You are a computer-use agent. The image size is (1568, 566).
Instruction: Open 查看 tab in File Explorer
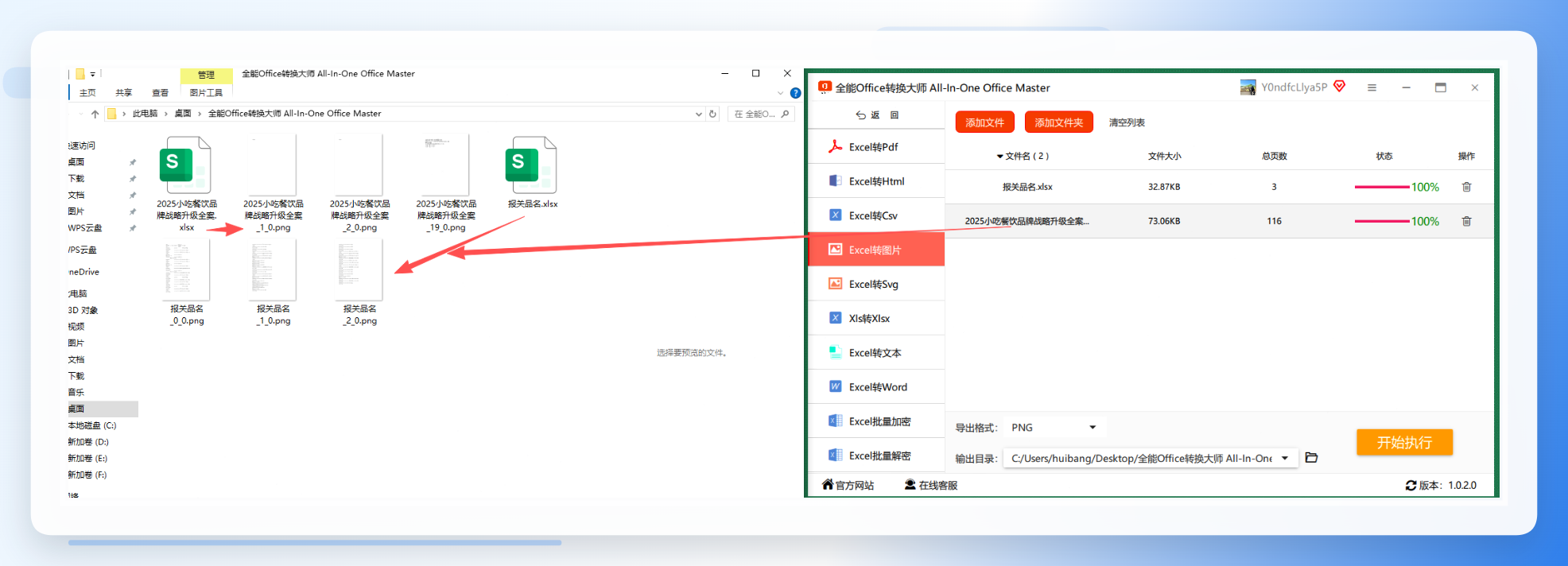click(160, 93)
